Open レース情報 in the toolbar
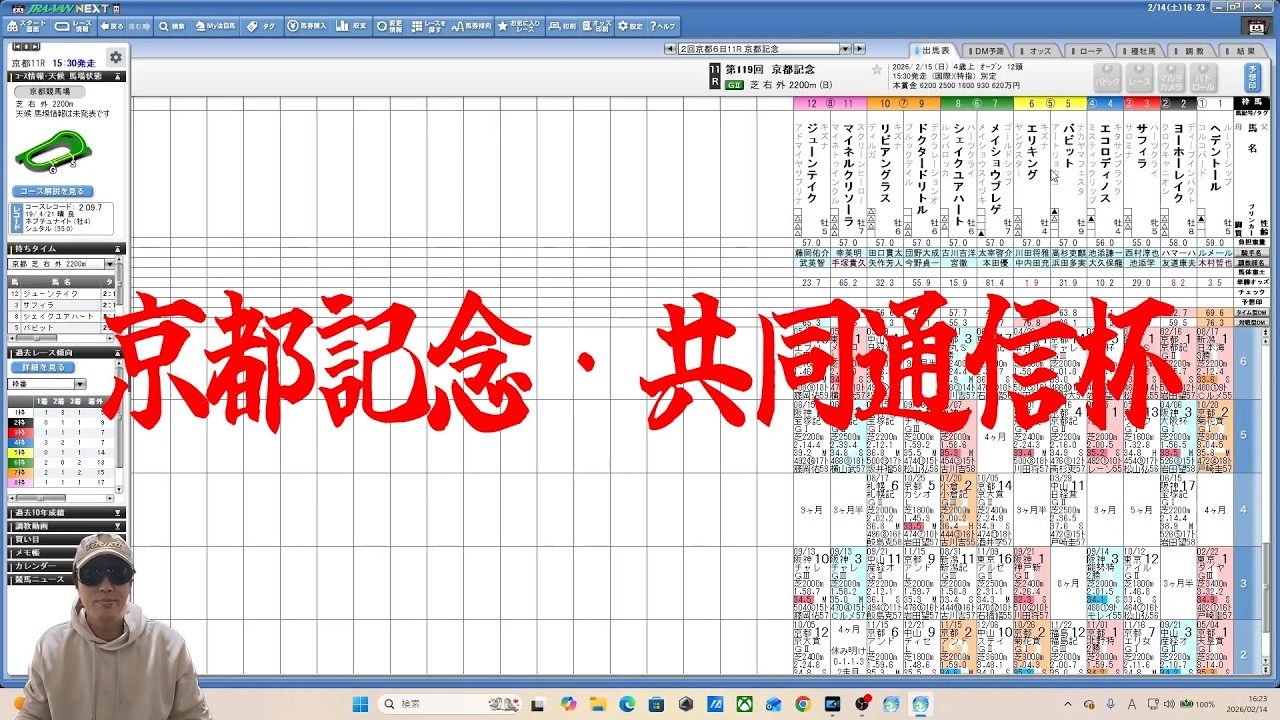The image size is (1280, 720). pyautogui.click(x=74, y=26)
